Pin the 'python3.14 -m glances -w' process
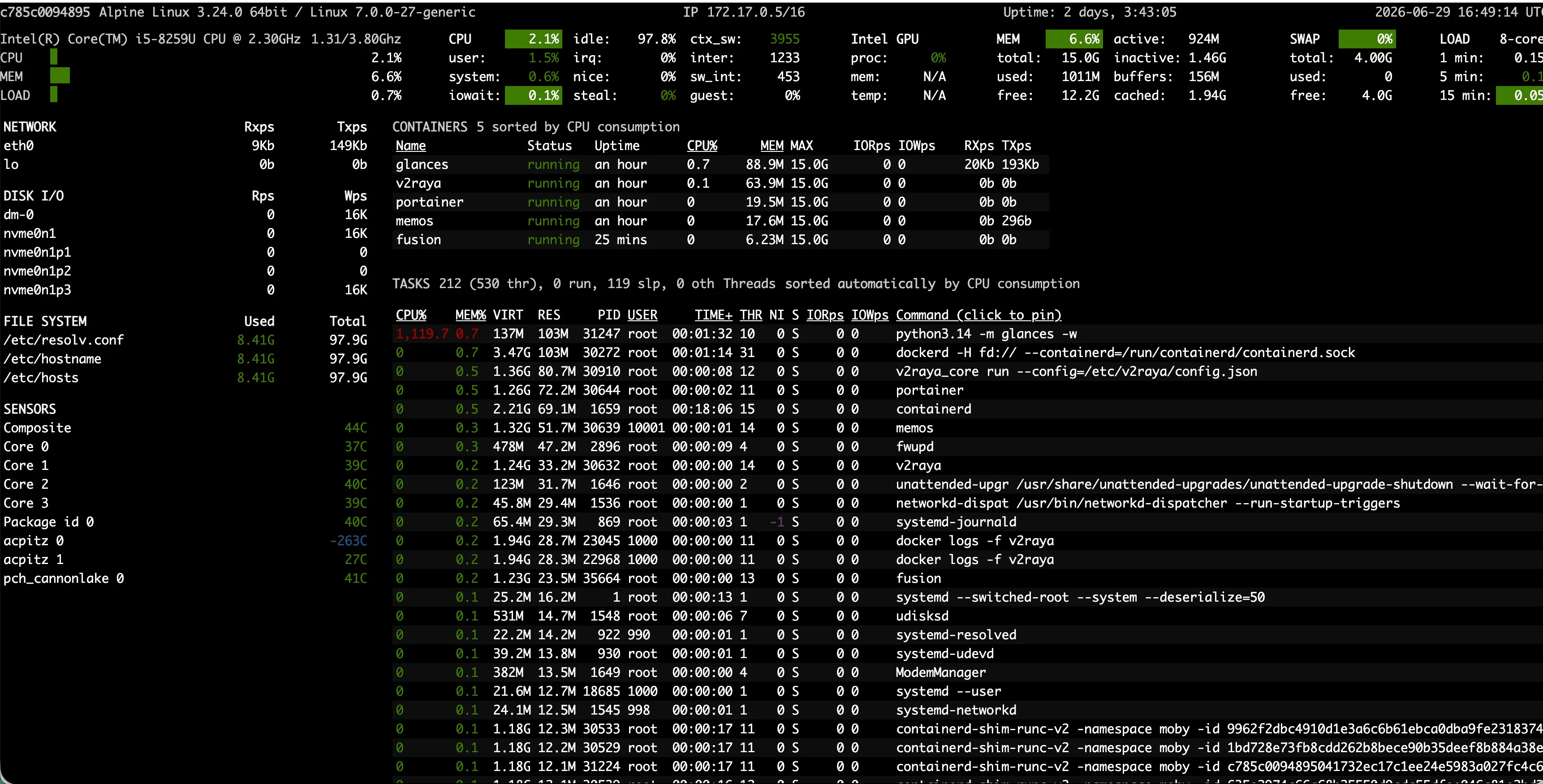Screen dimensions: 1543x784 point(986,334)
